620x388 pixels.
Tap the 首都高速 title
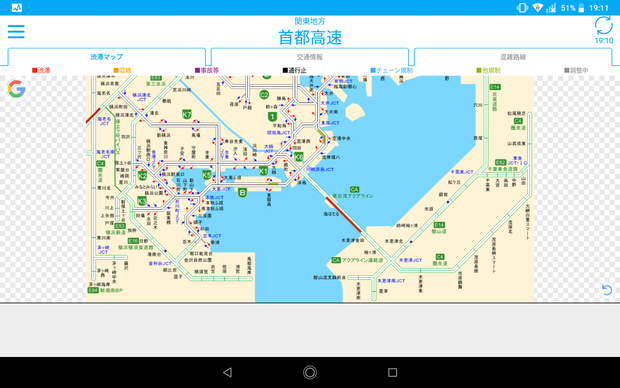[310, 38]
